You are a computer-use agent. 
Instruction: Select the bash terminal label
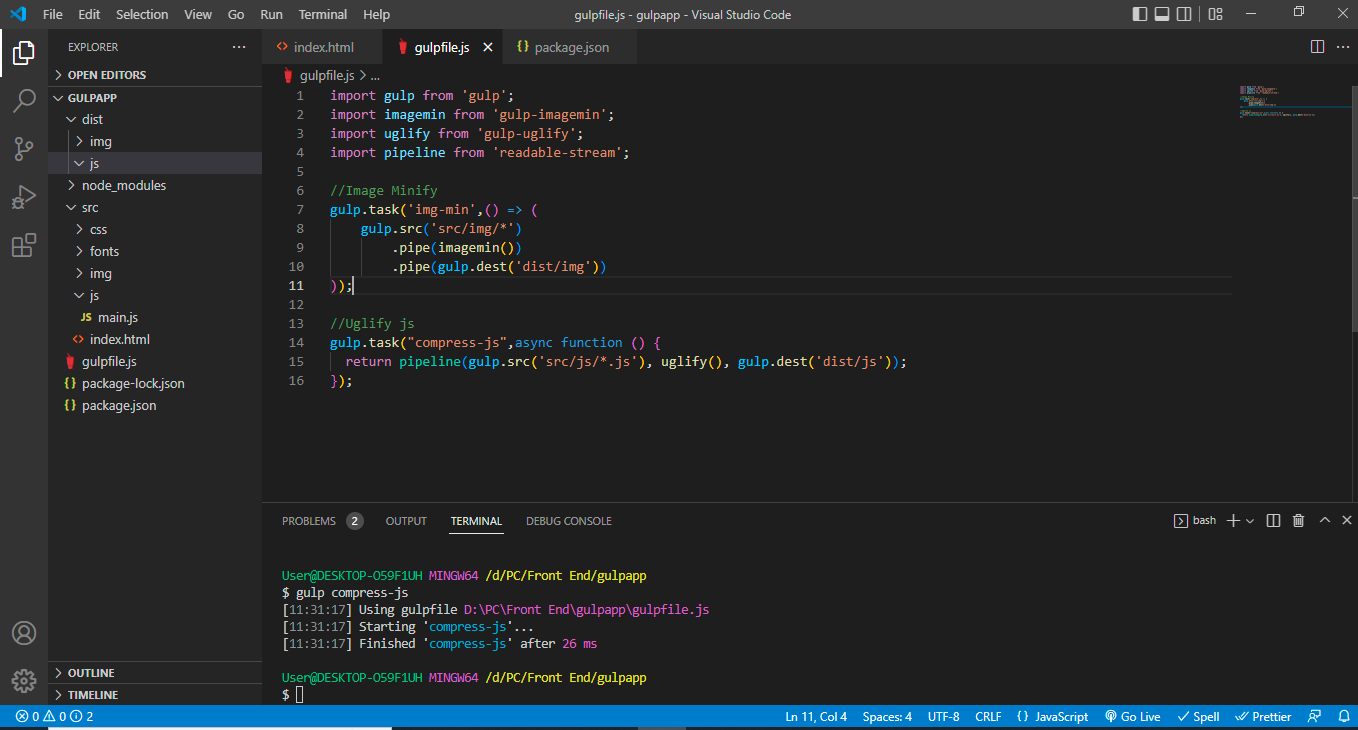[x=1195, y=520]
